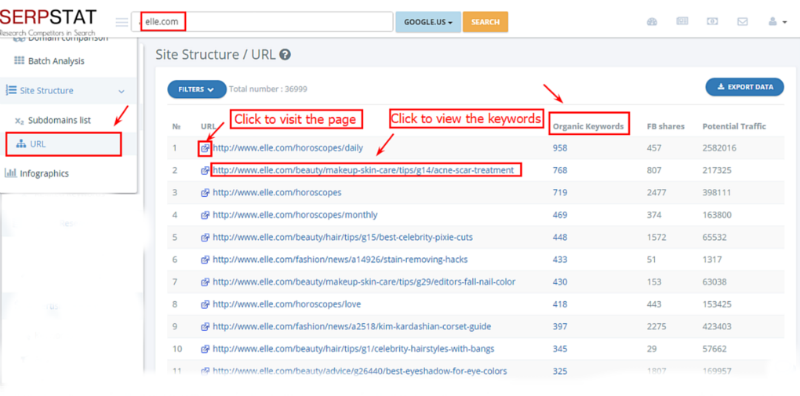Sort by FB shares column header
800x396 pixels.
(x=666, y=126)
